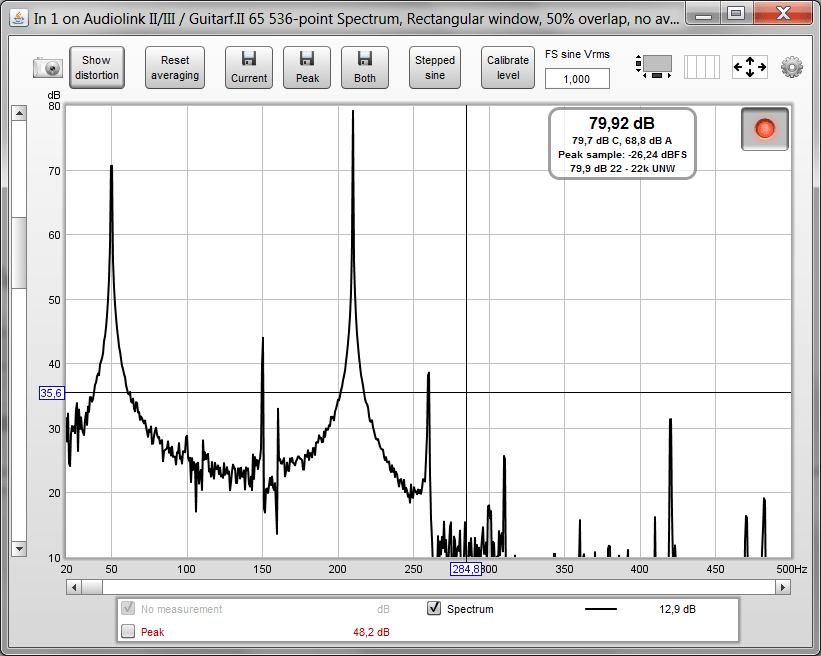Image resolution: width=821 pixels, height=656 pixels.
Task: Save Both traces with floppy icon
Action: coord(364,68)
